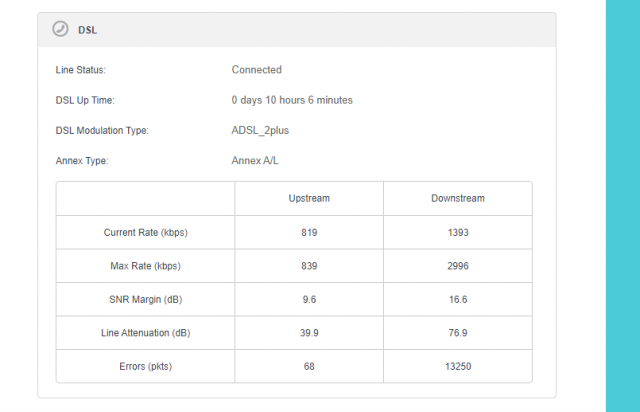Click the DSL section title
The image size is (640, 412).
[x=87, y=30]
